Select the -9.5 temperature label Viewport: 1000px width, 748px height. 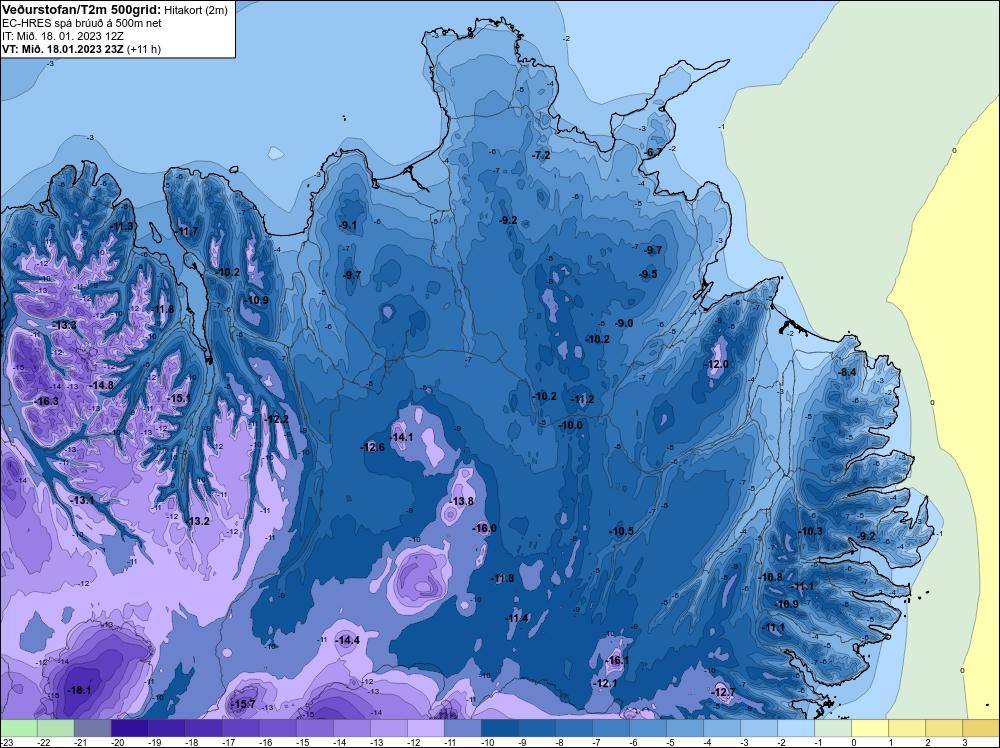click(648, 274)
